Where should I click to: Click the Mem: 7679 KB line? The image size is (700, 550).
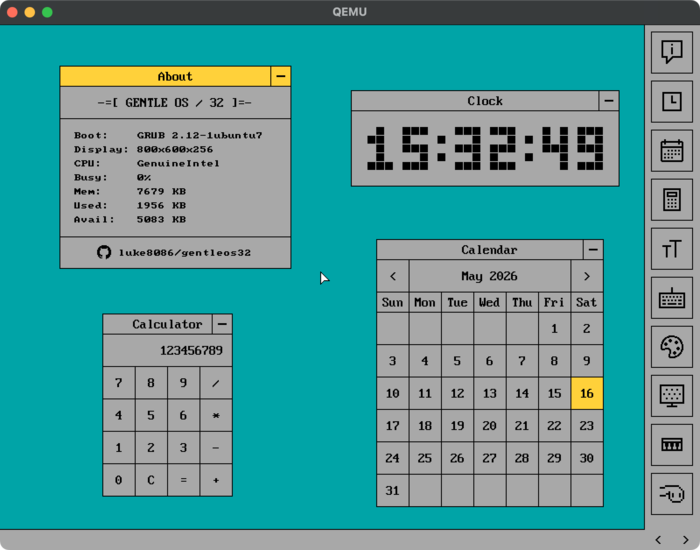(x=130, y=192)
